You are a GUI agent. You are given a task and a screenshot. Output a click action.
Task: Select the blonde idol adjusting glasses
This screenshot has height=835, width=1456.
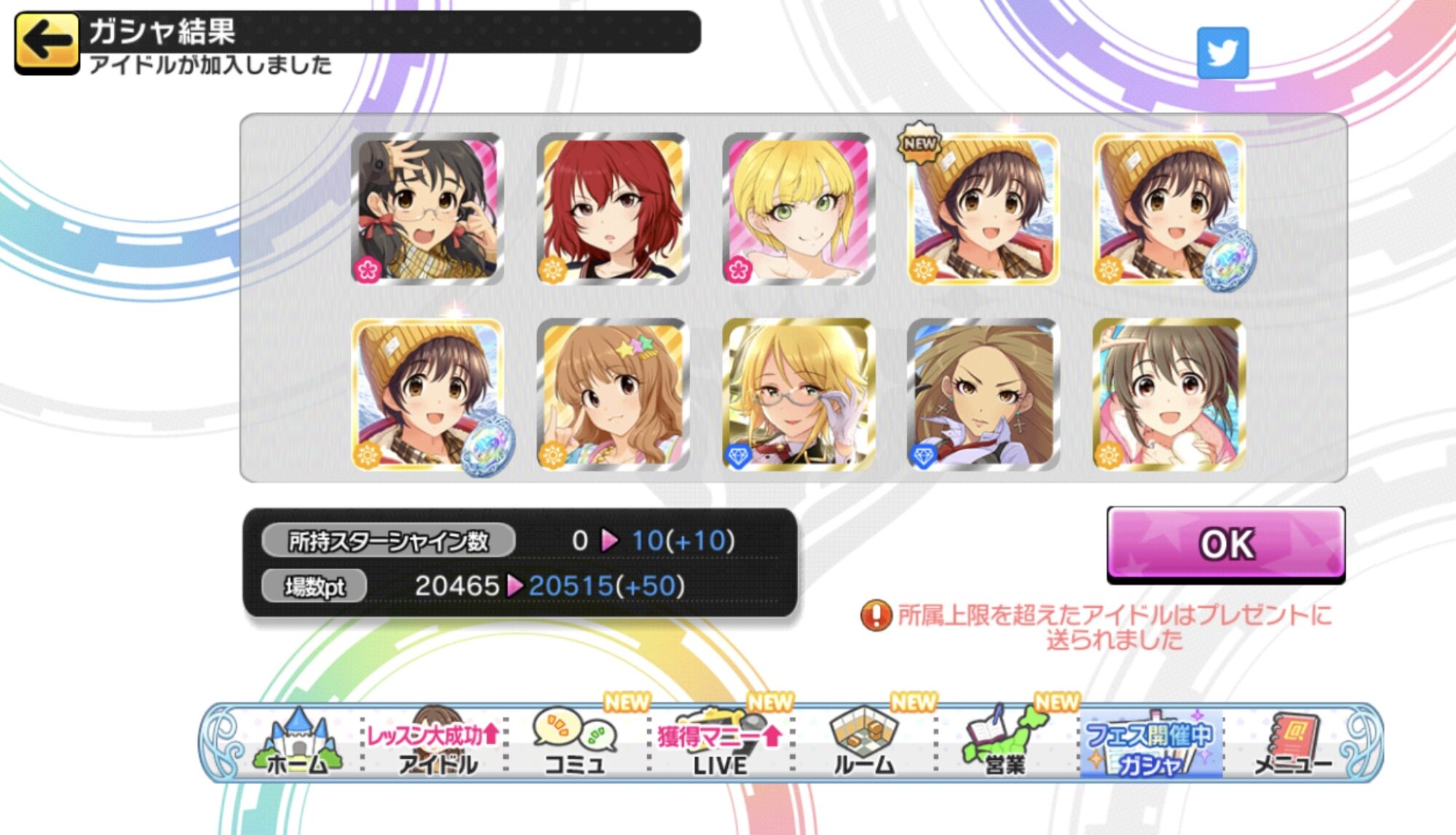coord(799,394)
